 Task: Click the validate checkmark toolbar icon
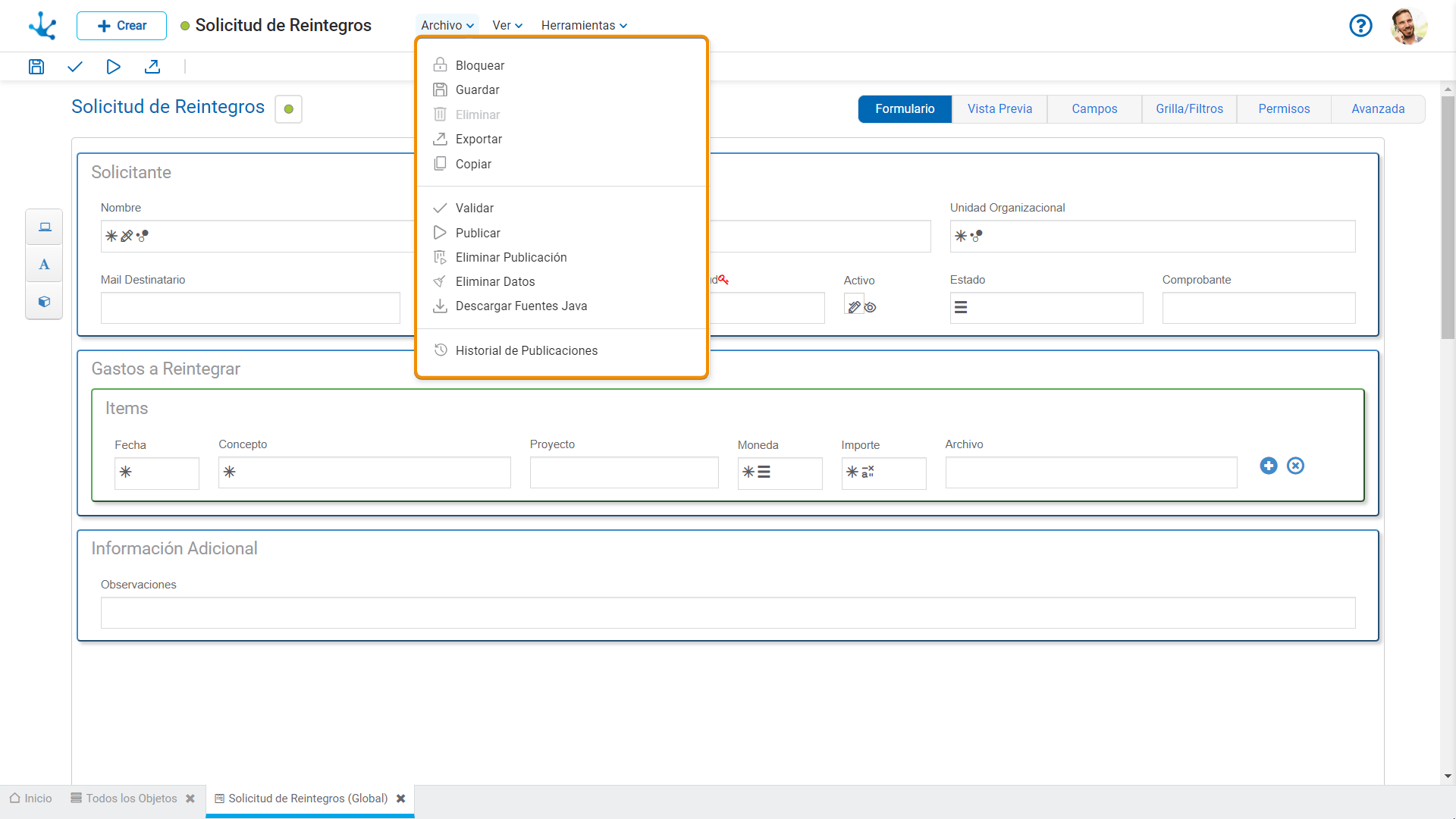click(x=74, y=67)
